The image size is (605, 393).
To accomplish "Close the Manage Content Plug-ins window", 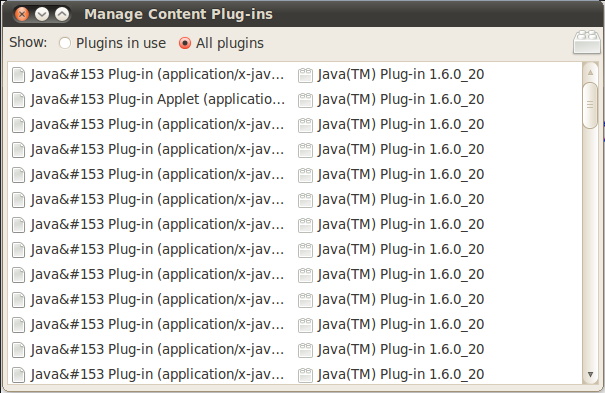I will point(22,14).
